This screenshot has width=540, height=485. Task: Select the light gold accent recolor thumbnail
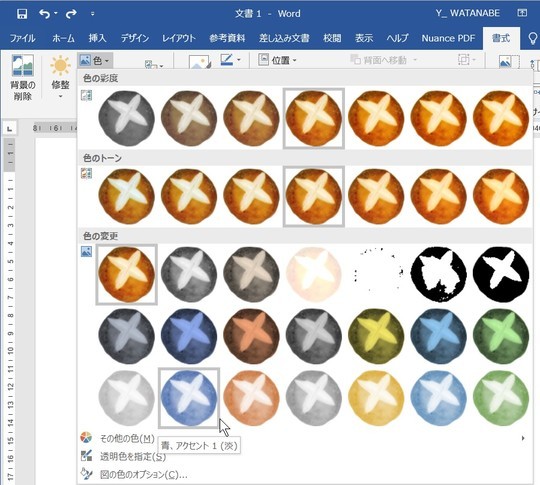tap(376, 398)
